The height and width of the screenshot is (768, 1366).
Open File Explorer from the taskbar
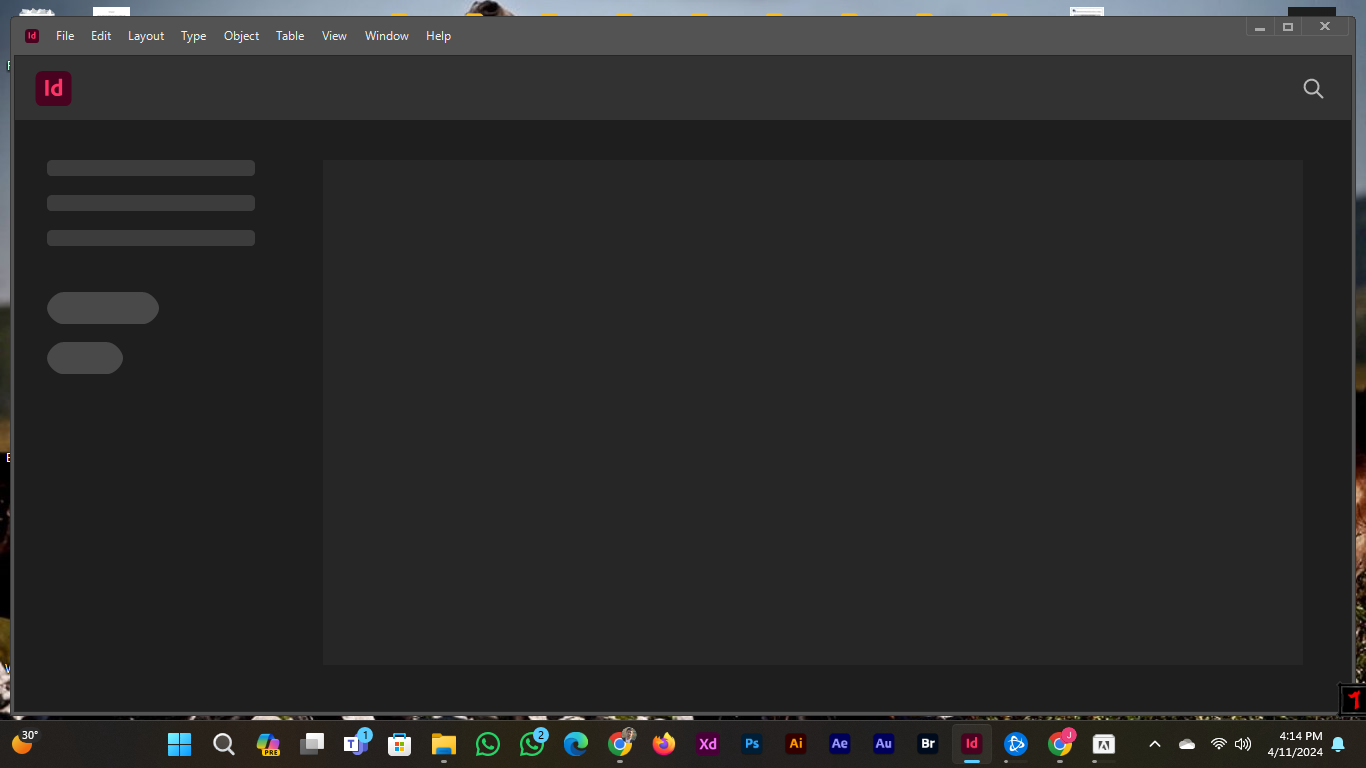443,744
